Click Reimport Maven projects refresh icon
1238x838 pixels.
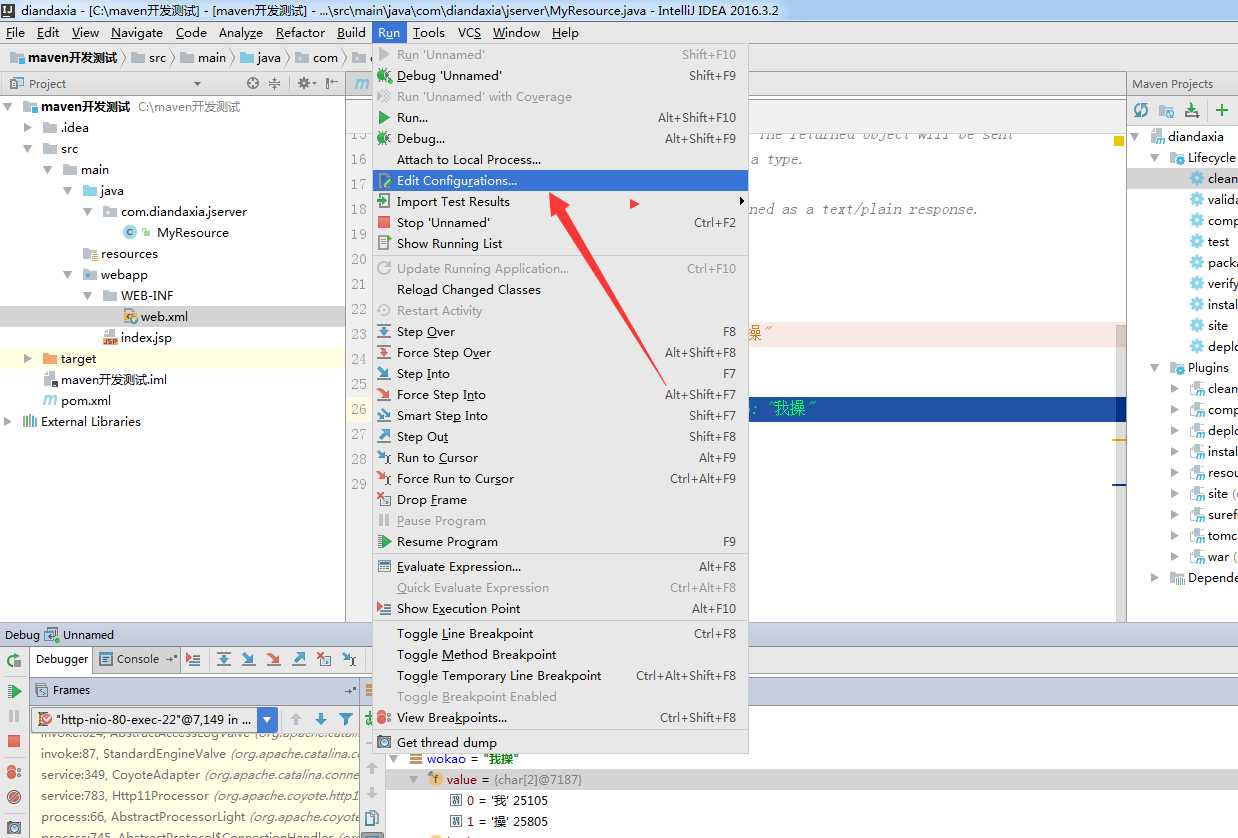click(1141, 110)
